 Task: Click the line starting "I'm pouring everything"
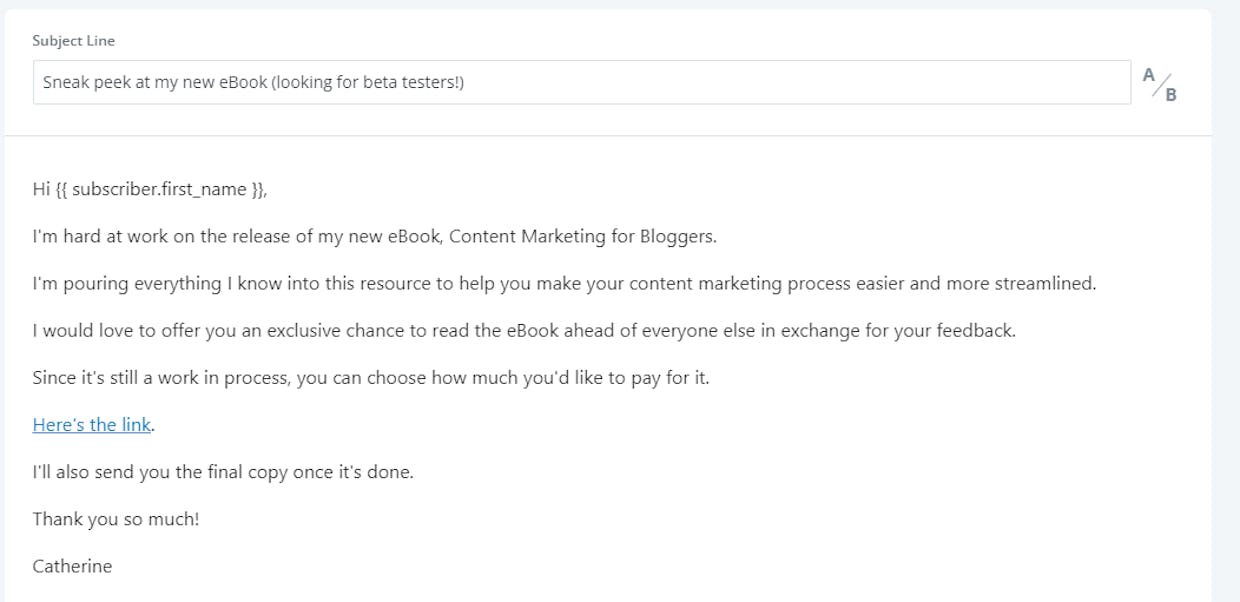click(x=565, y=283)
